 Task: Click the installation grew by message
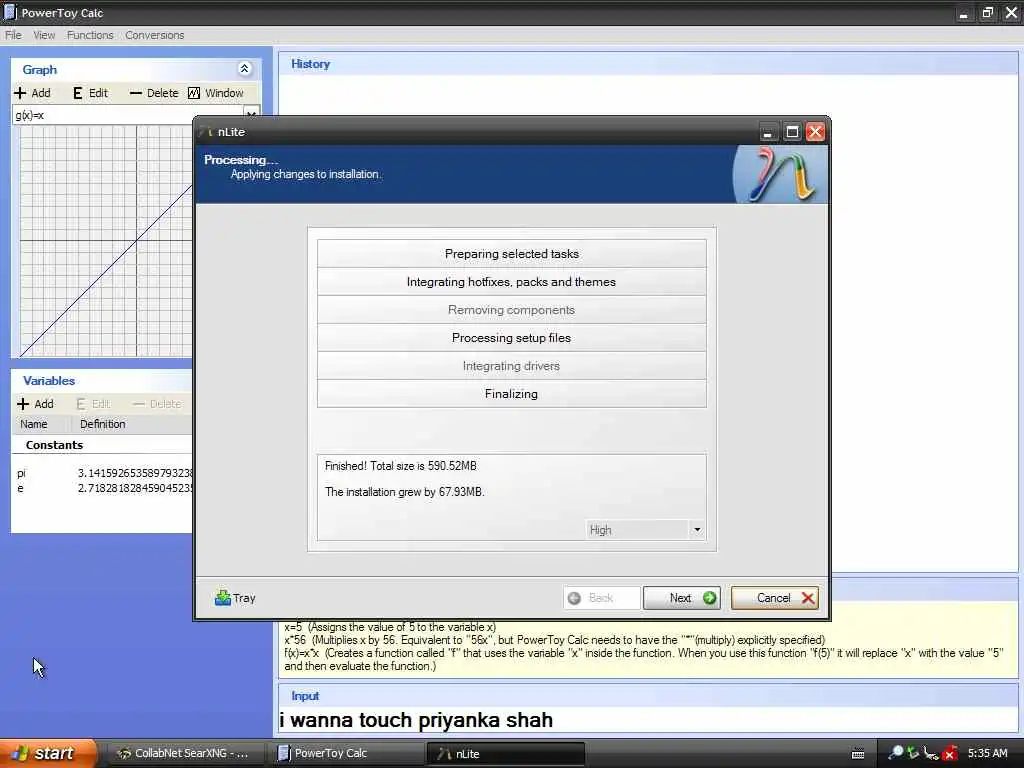tap(405, 492)
